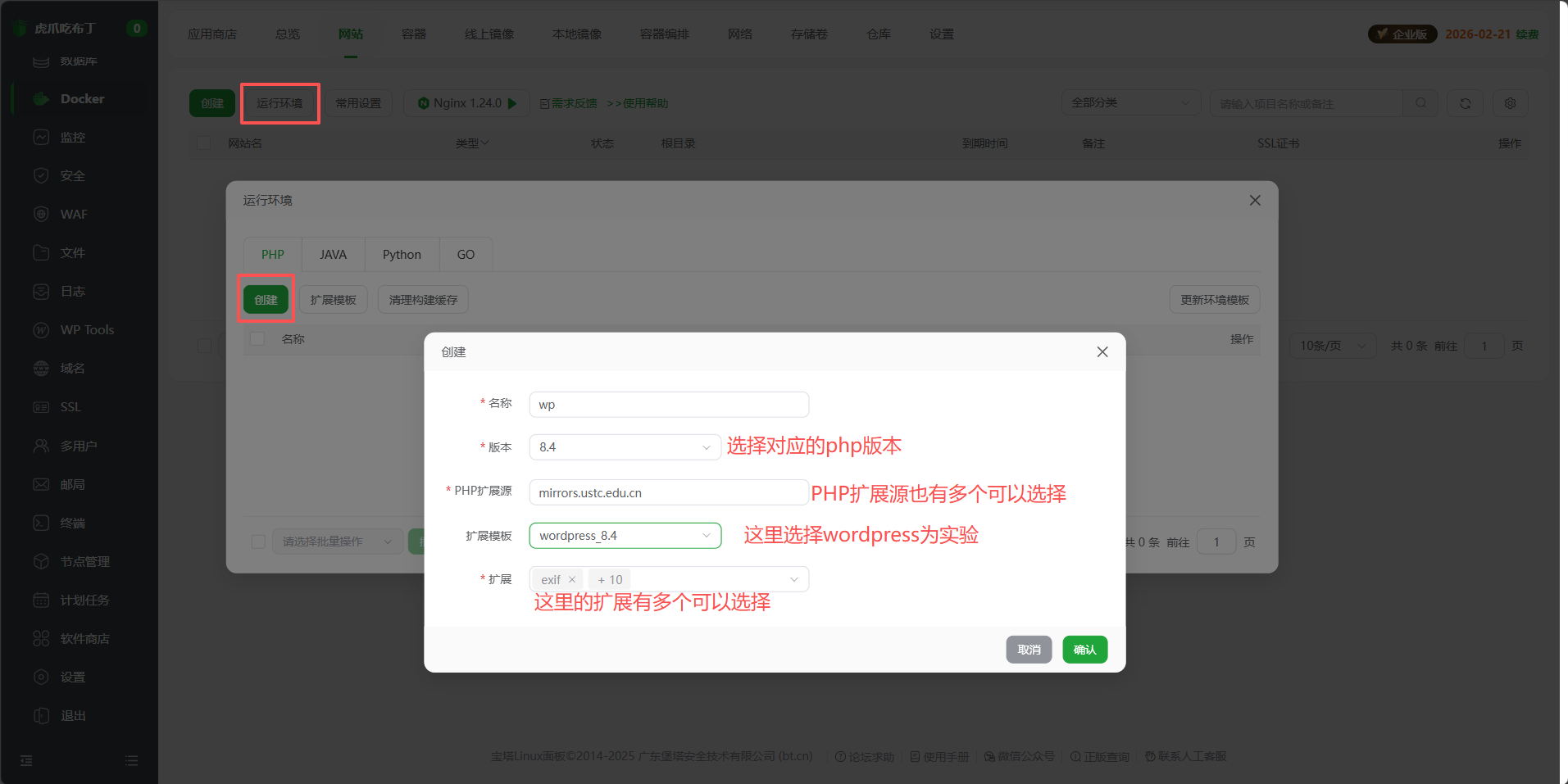
Task: Click the refresh icon beside the search box
Action: click(x=1465, y=103)
